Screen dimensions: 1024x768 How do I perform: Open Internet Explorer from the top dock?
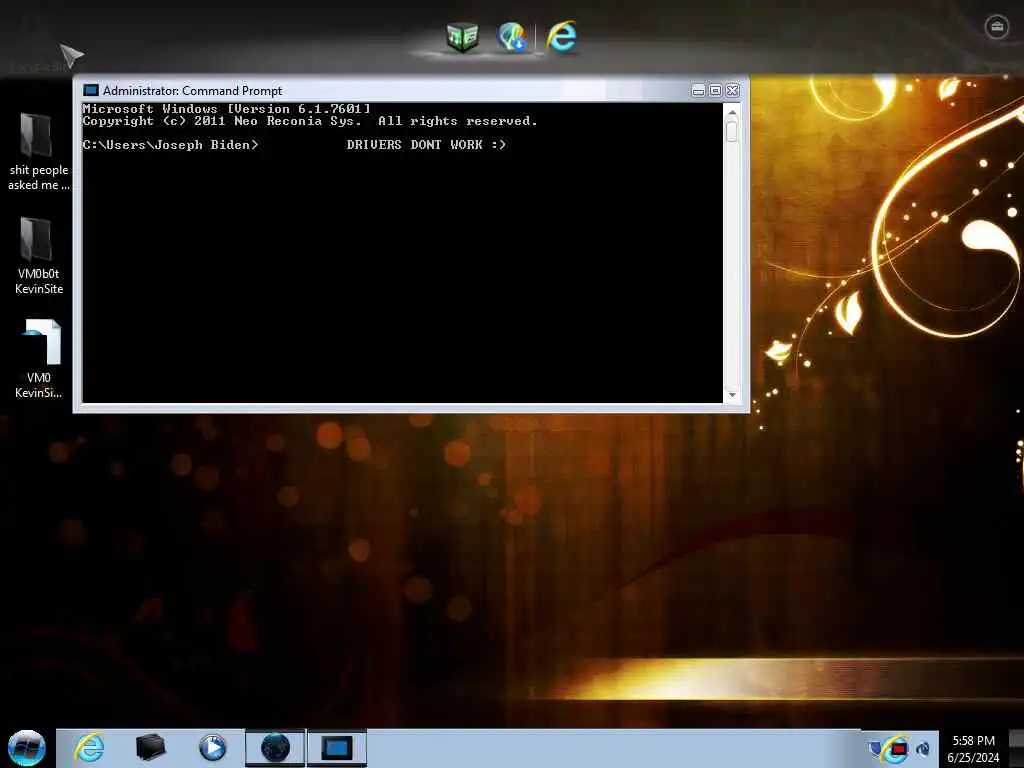pyautogui.click(x=561, y=36)
